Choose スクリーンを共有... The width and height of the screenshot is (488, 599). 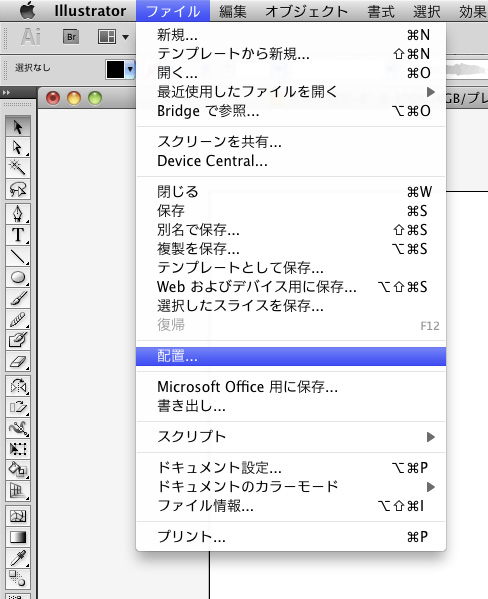(290, 142)
